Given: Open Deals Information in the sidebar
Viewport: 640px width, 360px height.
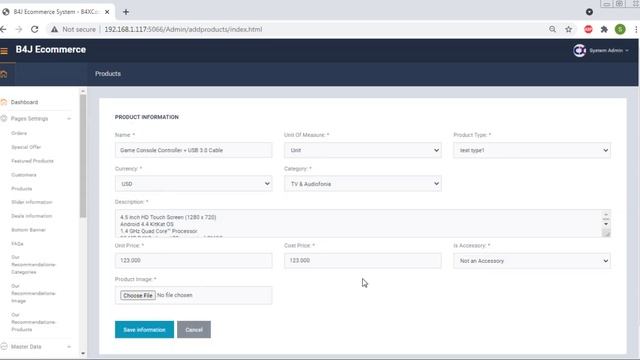Looking at the screenshot, I should click(x=31, y=216).
